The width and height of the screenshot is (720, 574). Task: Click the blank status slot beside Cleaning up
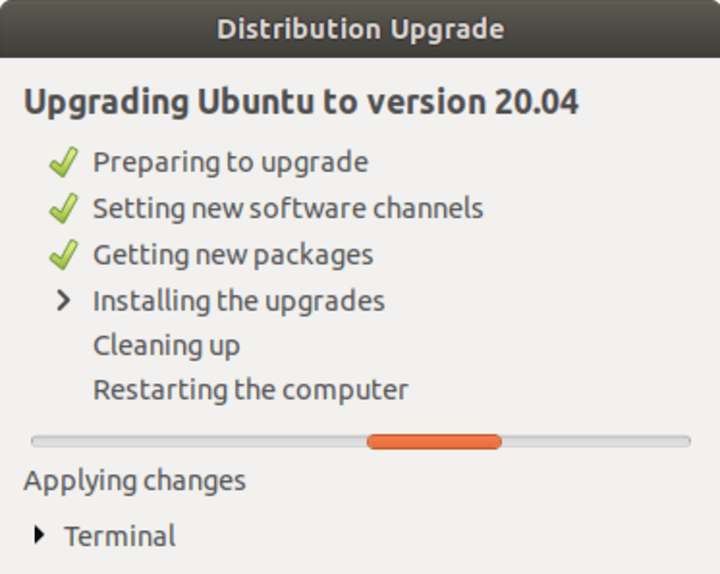click(x=64, y=346)
